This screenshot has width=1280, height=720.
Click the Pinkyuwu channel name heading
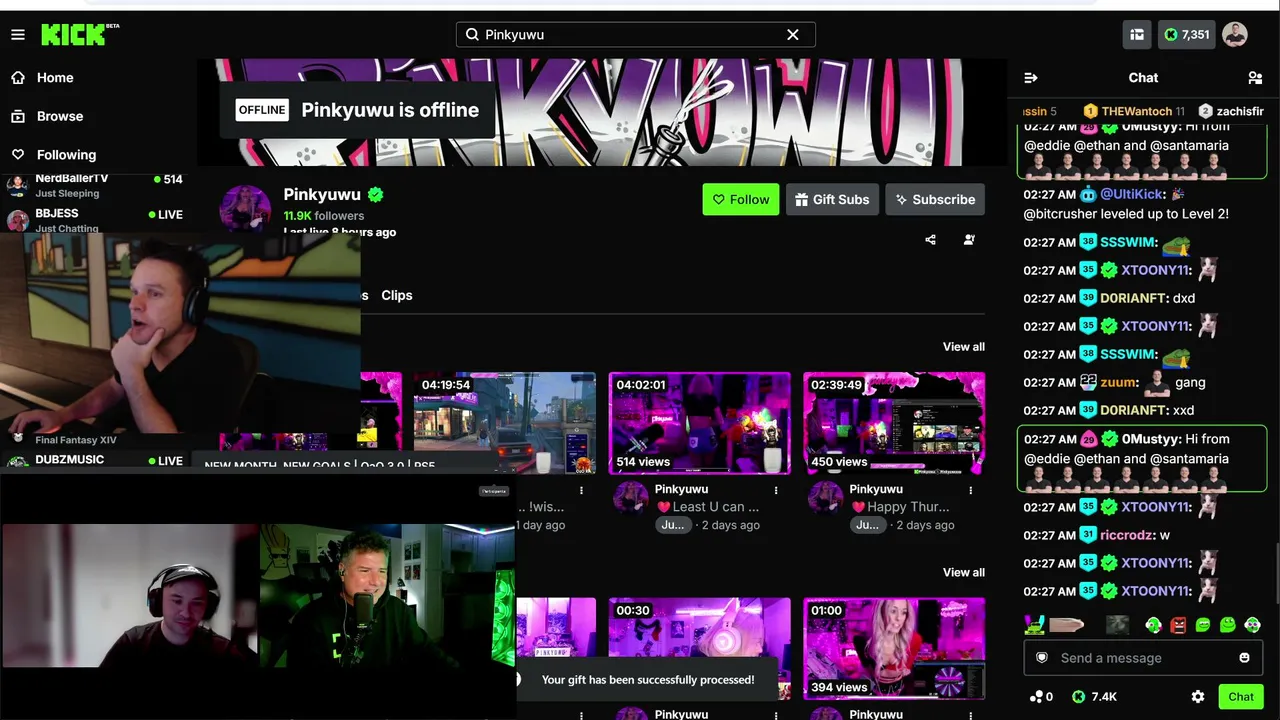tap(322, 194)
